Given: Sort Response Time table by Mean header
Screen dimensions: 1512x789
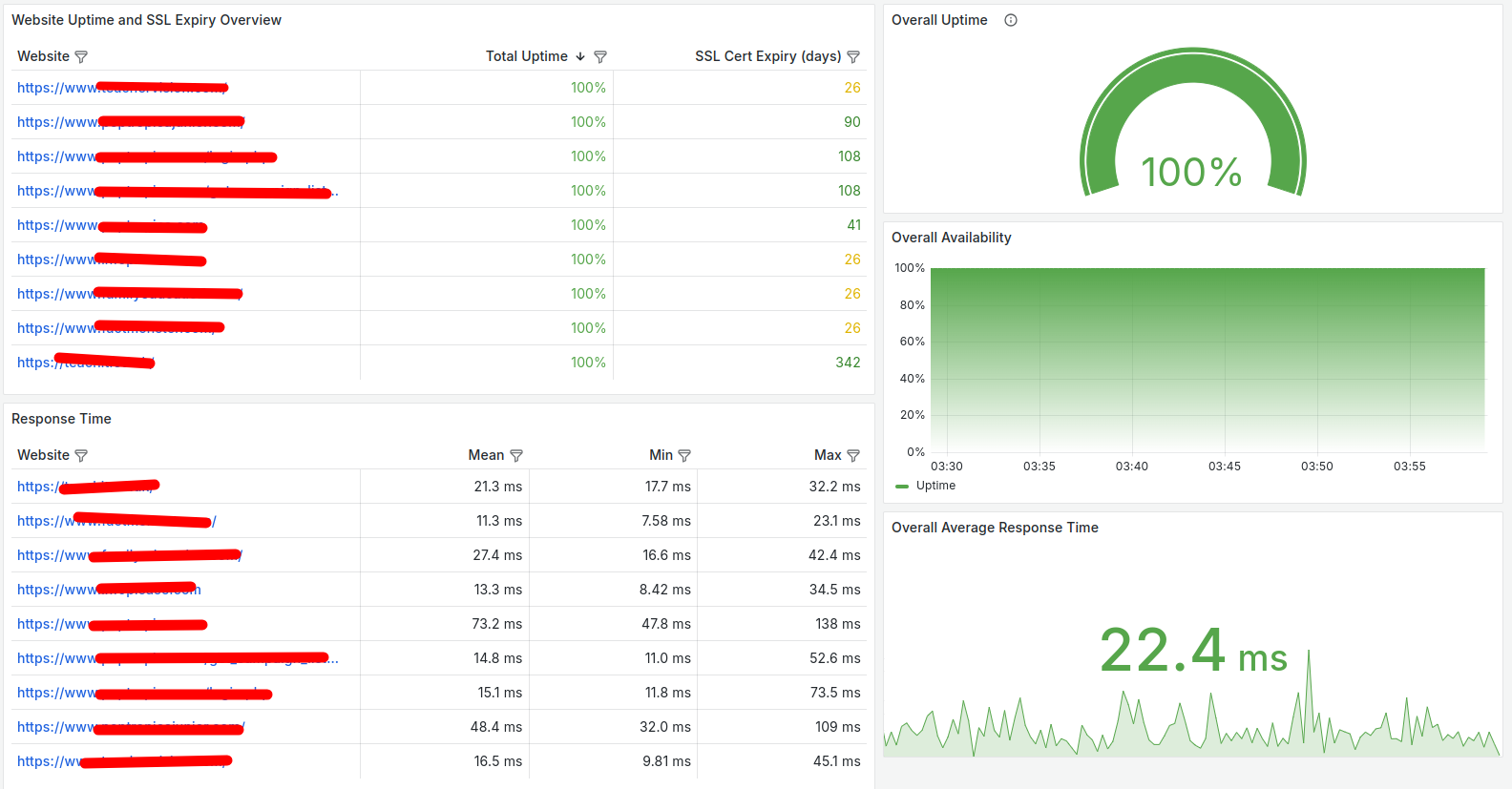Looking at the screenshot, I should [486, 455].
